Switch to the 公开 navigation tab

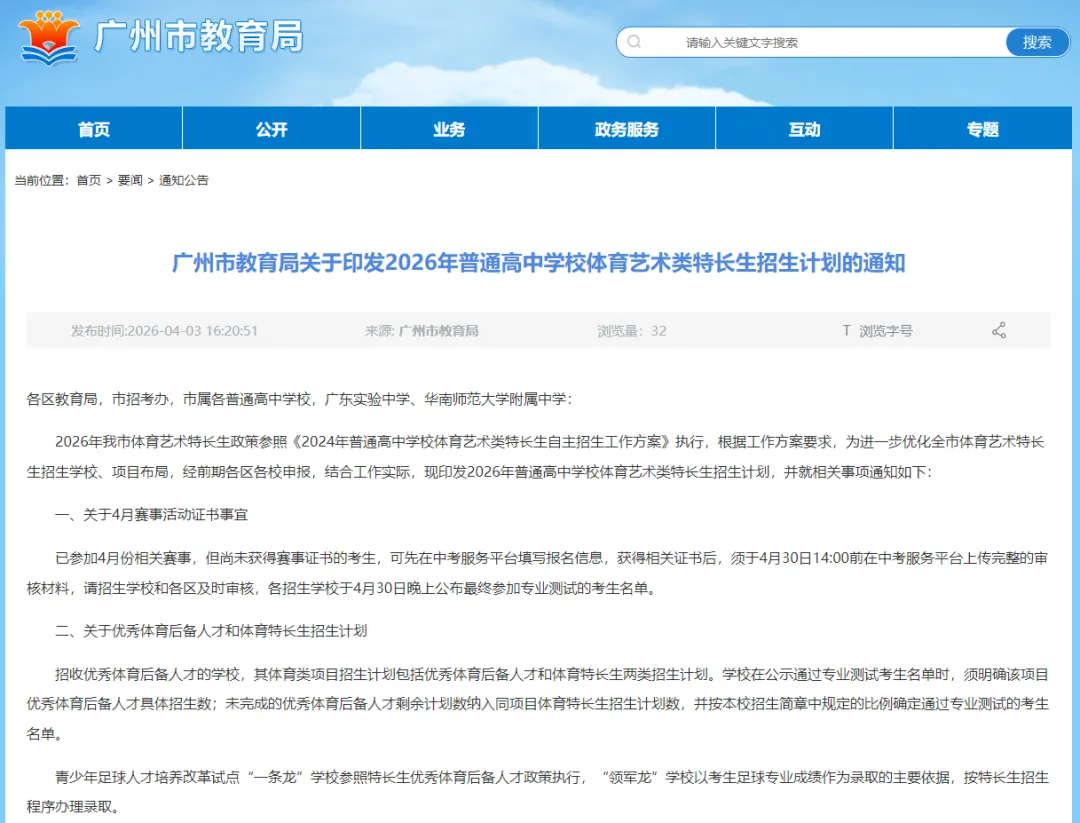click(x=271, y=127)
